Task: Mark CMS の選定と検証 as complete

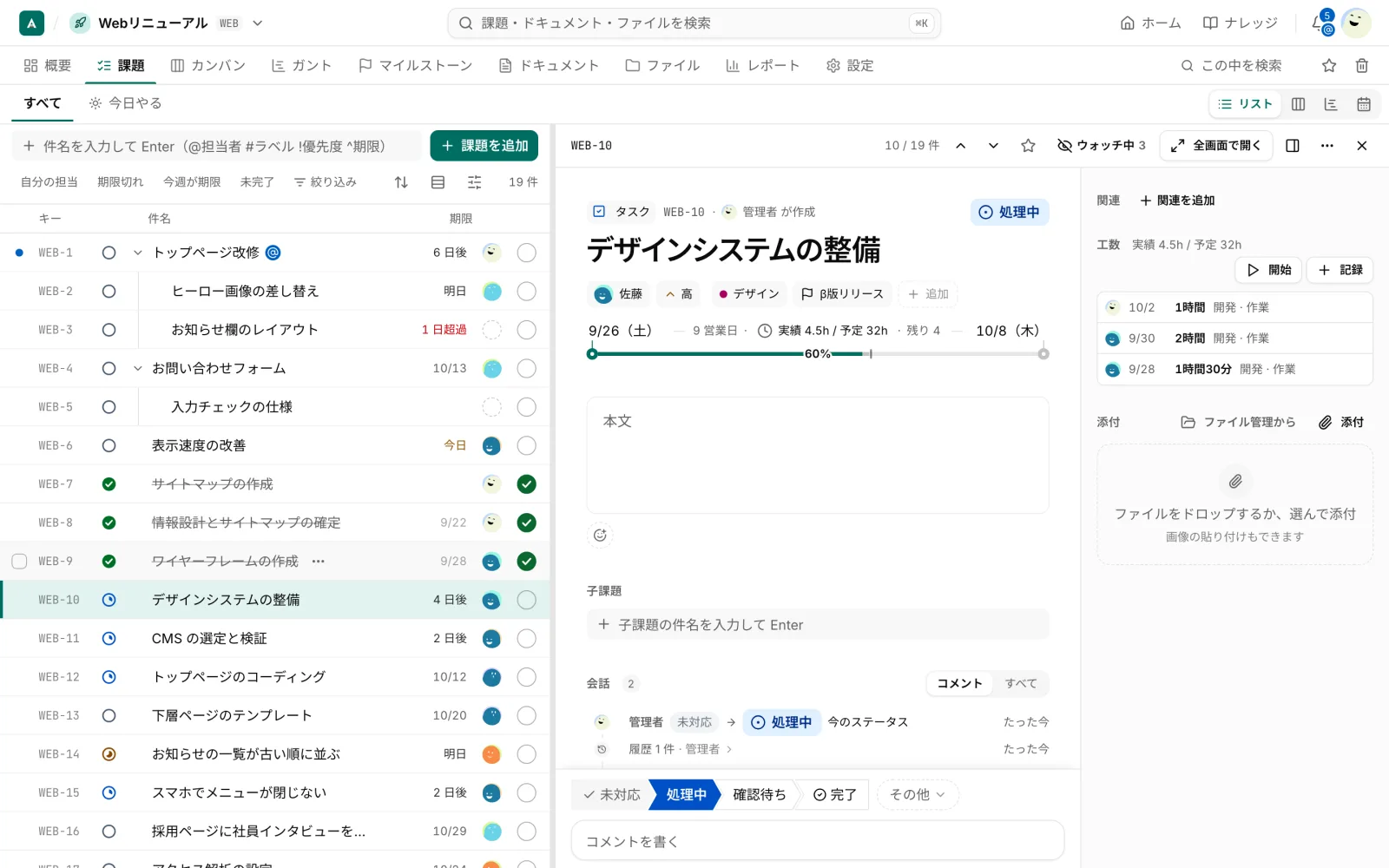Action: (527, 638)
